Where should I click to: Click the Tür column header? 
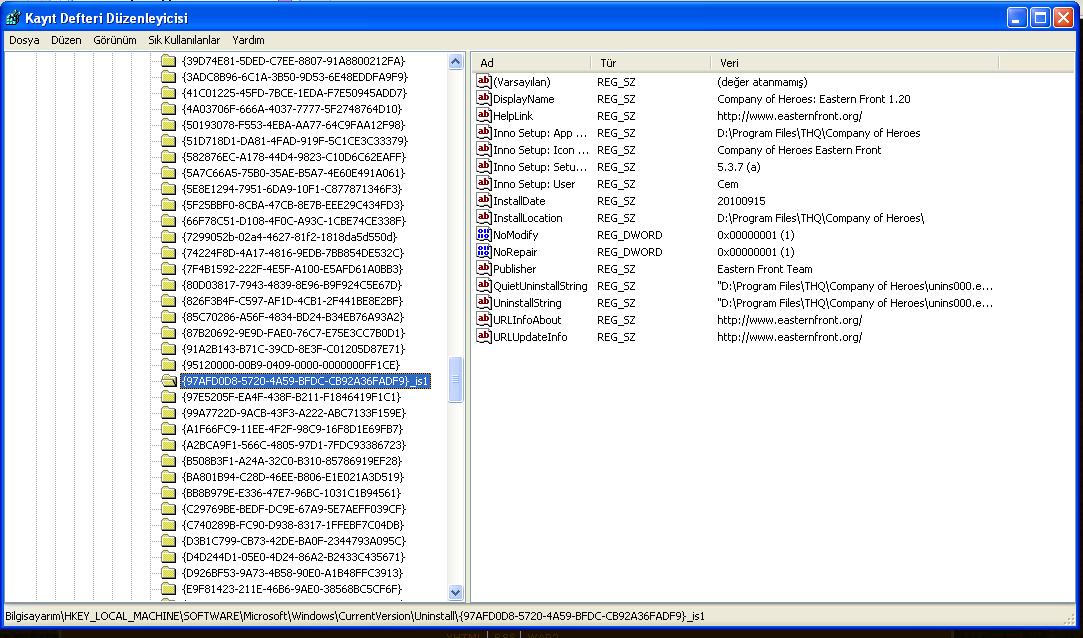pyautogui.click(x=651, y=63)
